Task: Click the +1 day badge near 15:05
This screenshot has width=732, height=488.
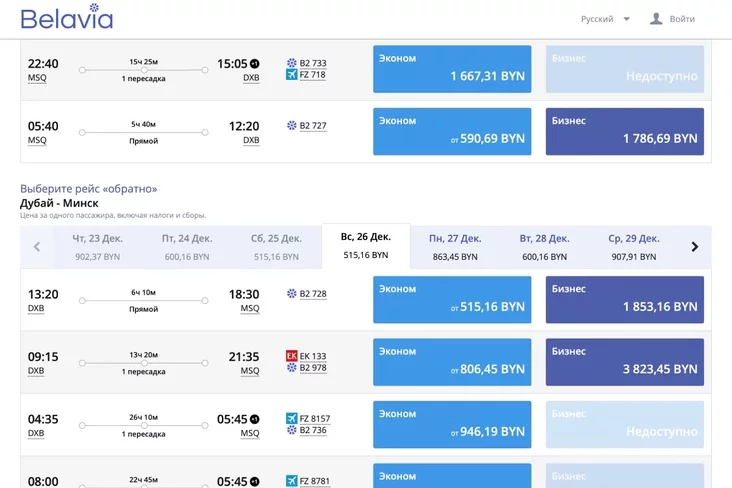Action: [254, 64]
